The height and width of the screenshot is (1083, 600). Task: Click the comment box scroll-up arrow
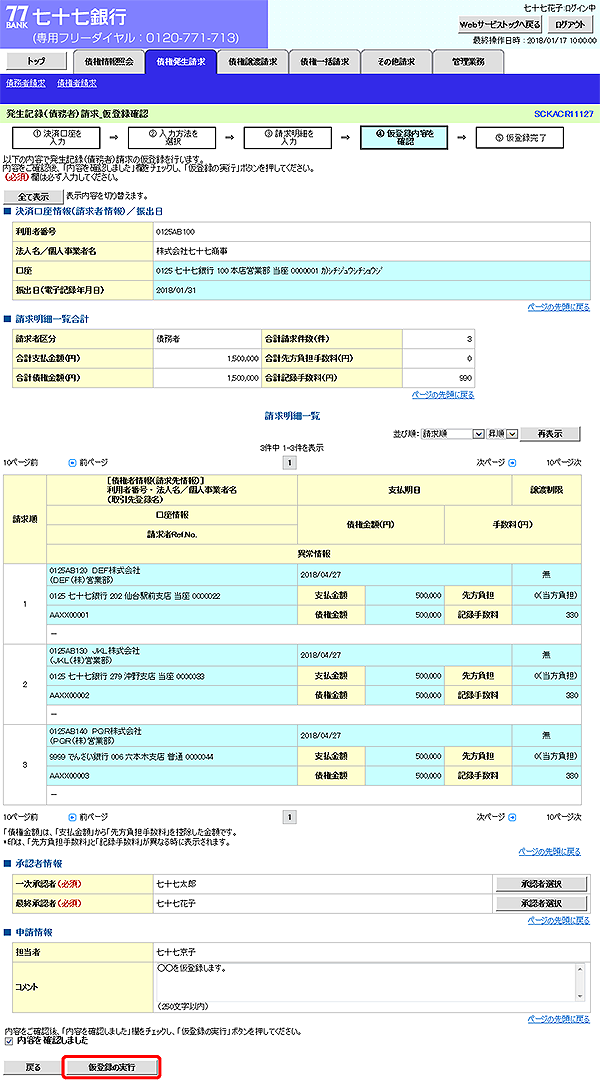(581, 969)
